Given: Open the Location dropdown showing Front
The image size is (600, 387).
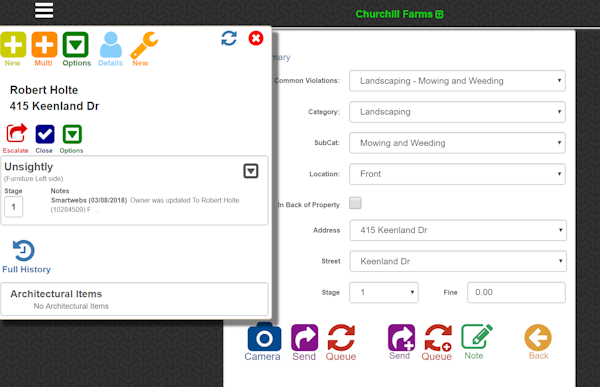Looking at the screenshot, I should 457,174.
